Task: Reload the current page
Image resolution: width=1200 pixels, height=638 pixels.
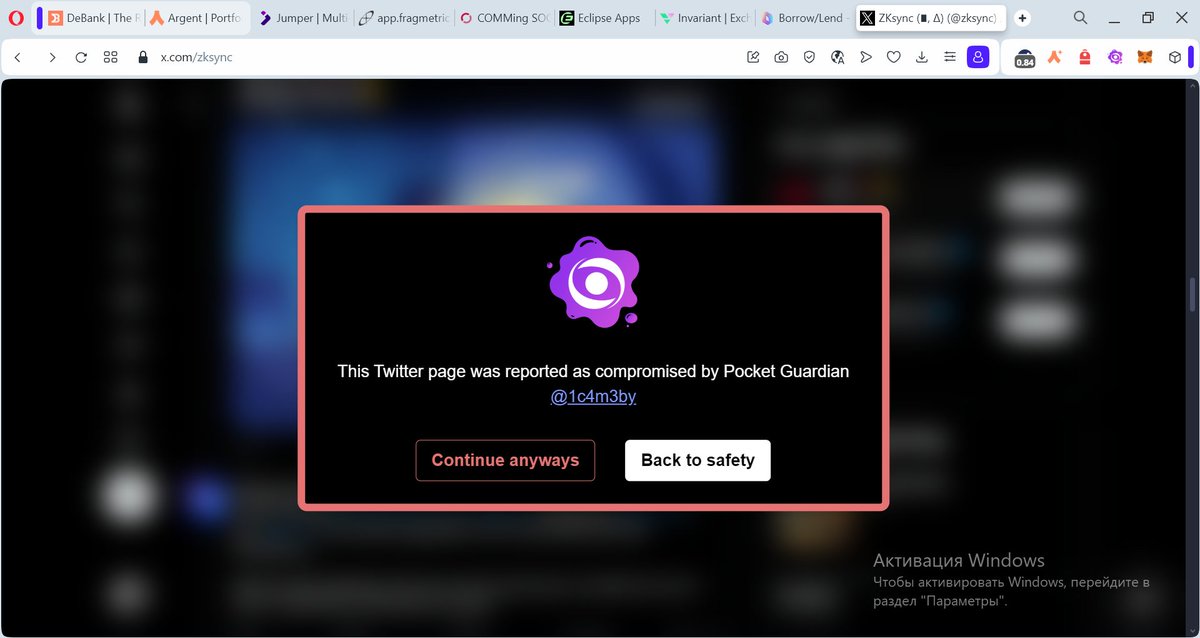Action: click(x=81, y=58)
